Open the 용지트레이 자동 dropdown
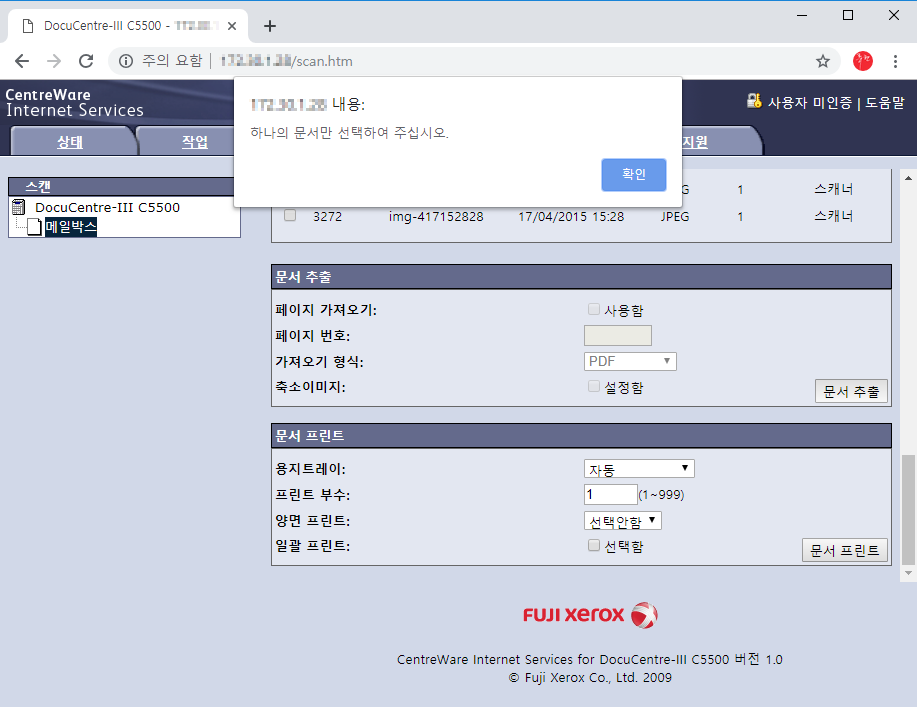The height and width of the screenshot is (707, 917). tap(639, 469)
